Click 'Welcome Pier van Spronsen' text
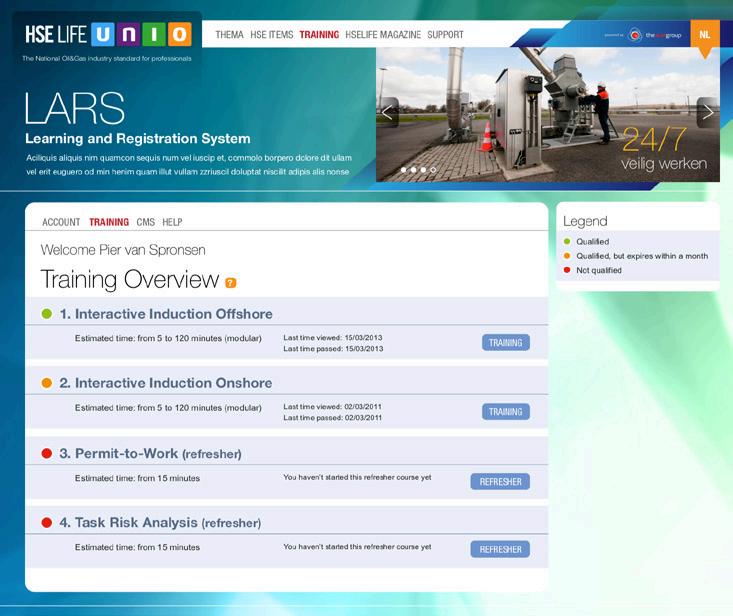Image resolution: width=733 pixels, height=616 pixels. click(123, 250)
